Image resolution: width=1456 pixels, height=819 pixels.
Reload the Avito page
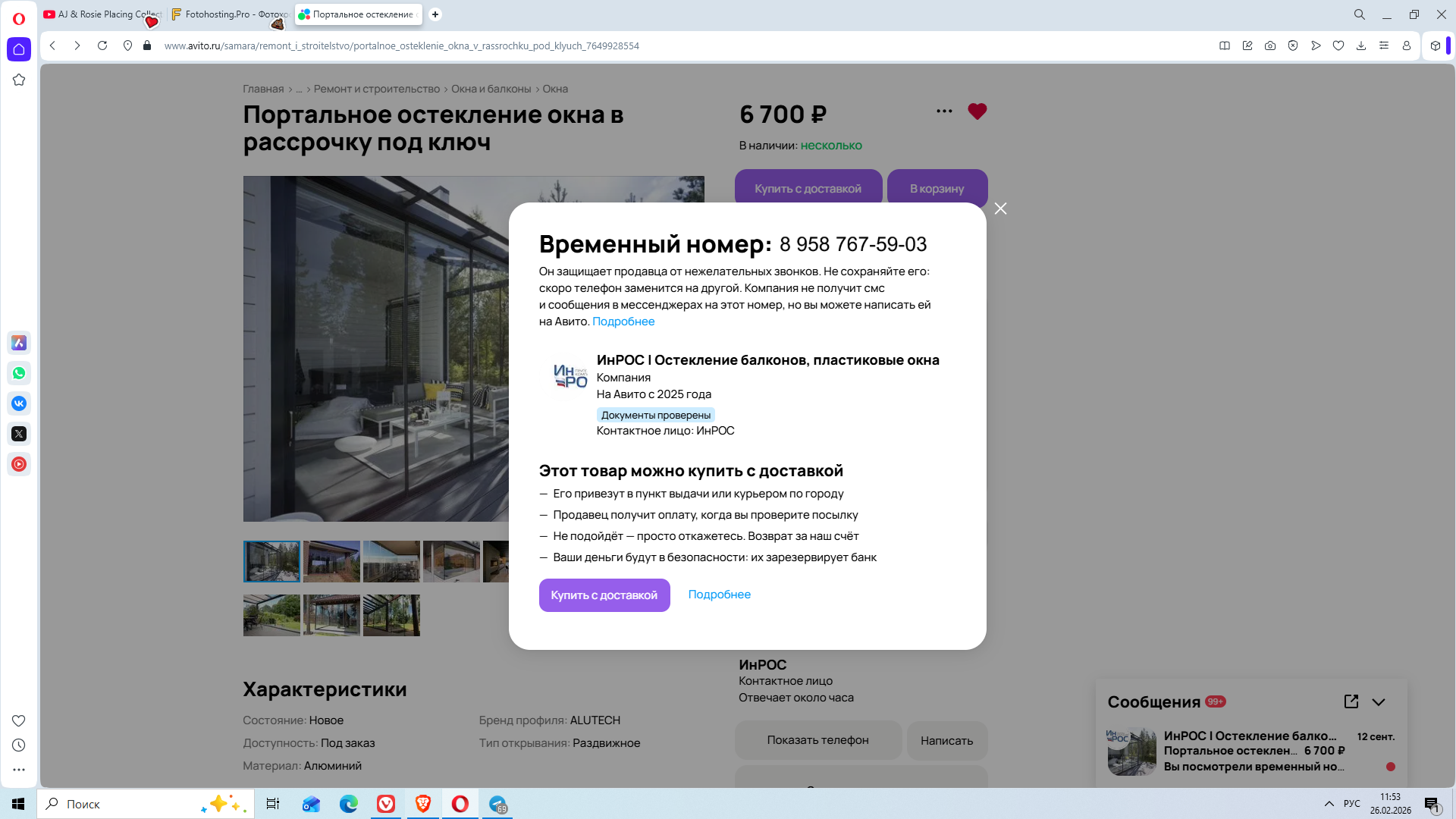[x=102, y=45]
